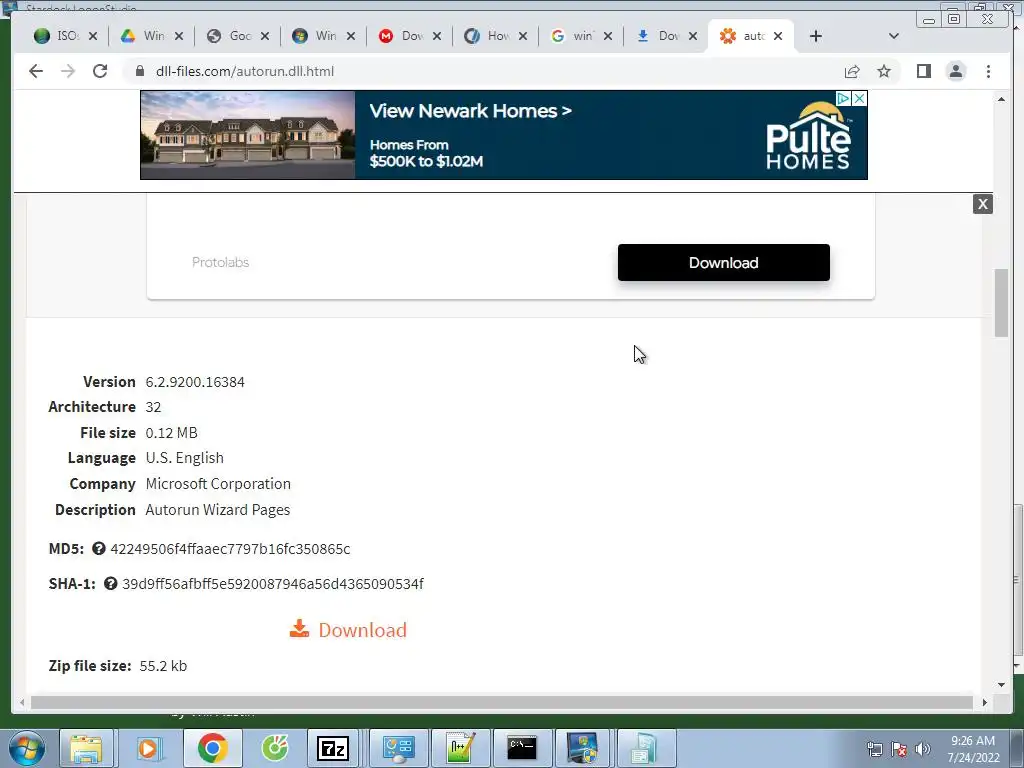The width and height of the screenshot is (1024, 768).
Task: Open a new browser tab
Action: (816, 36)
